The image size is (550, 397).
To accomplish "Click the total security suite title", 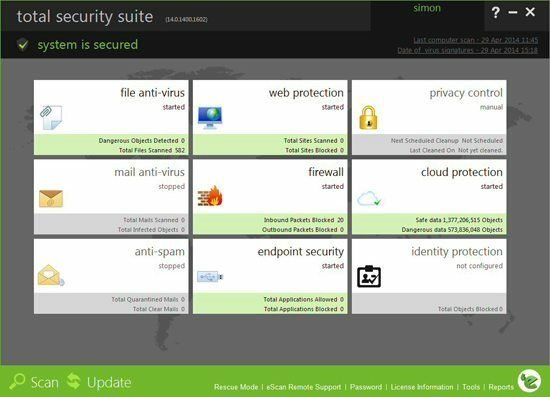I will 85,16.
